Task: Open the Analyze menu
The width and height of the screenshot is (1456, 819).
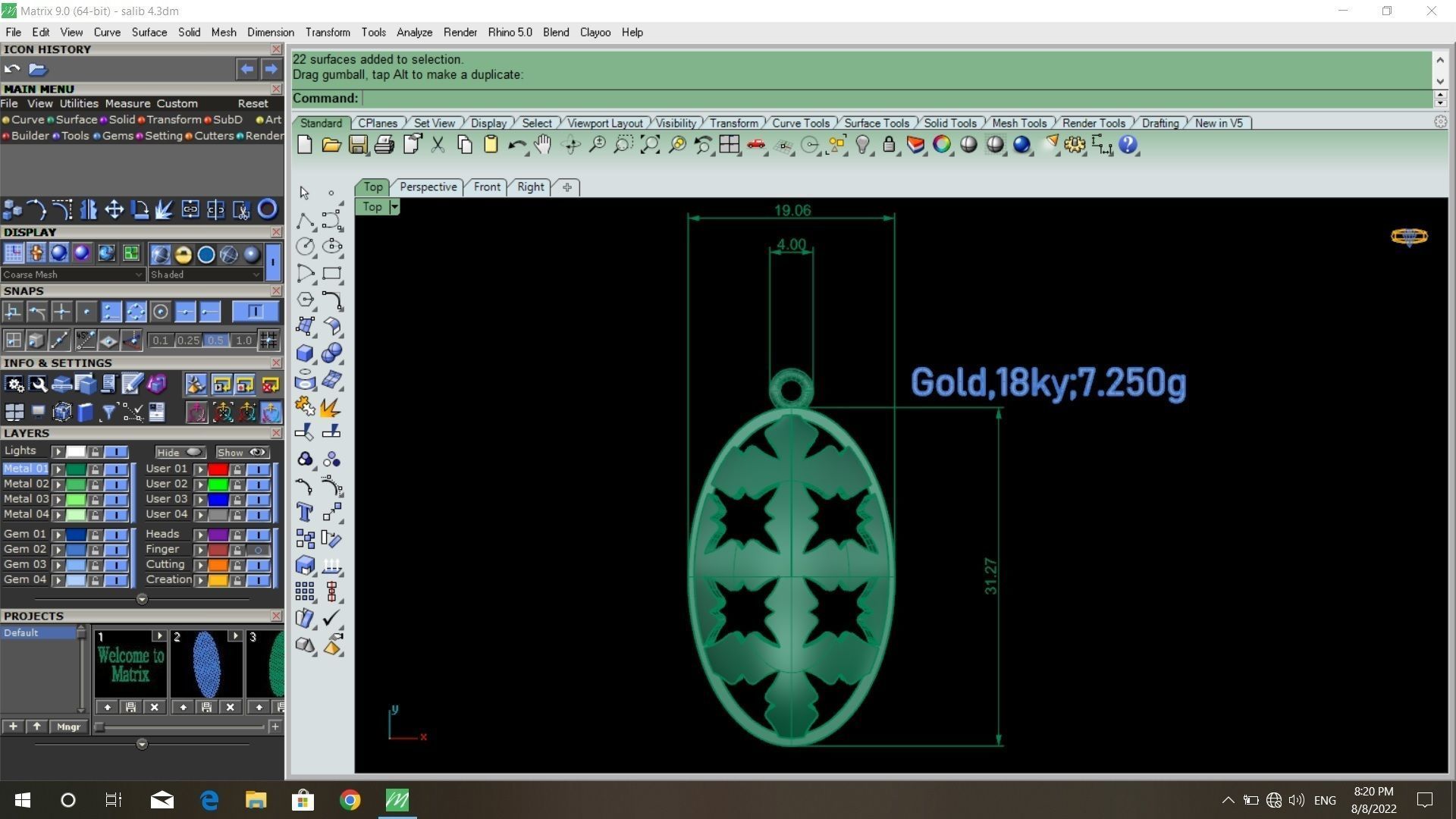Action: click(x=414, y=32)
